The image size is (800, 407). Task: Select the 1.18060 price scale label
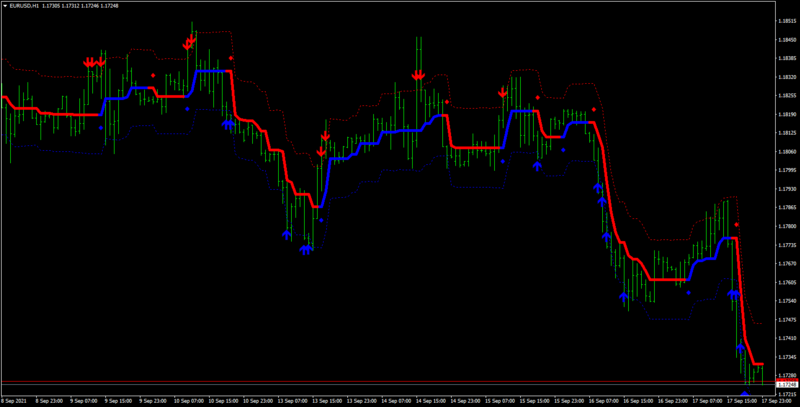coord(788,151)
